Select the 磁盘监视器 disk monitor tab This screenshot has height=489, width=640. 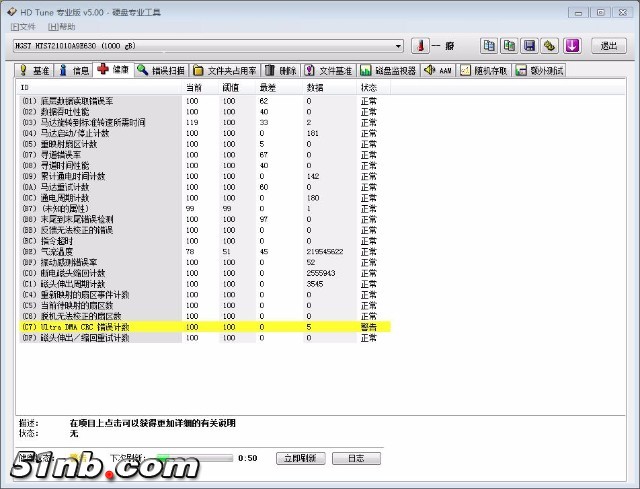[389, 71]
